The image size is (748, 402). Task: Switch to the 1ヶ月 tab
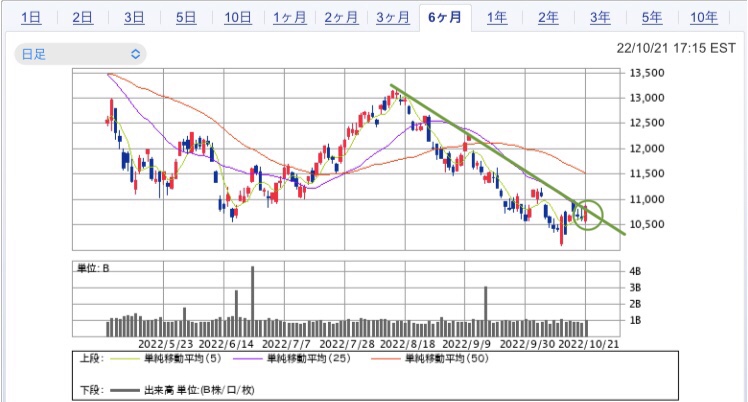coord(290,18)
